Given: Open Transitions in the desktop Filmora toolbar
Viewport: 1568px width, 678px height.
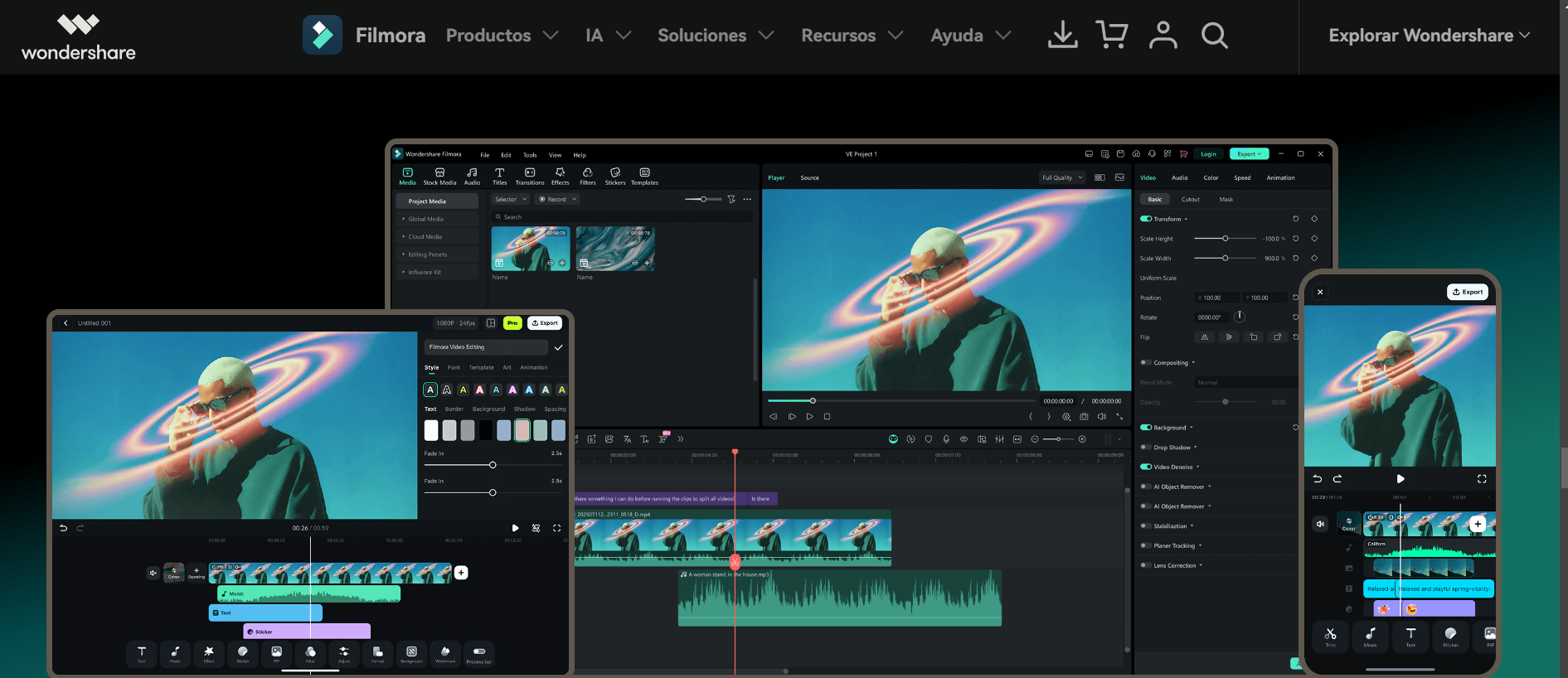Looking at the screenshot, I should [530, 177].
